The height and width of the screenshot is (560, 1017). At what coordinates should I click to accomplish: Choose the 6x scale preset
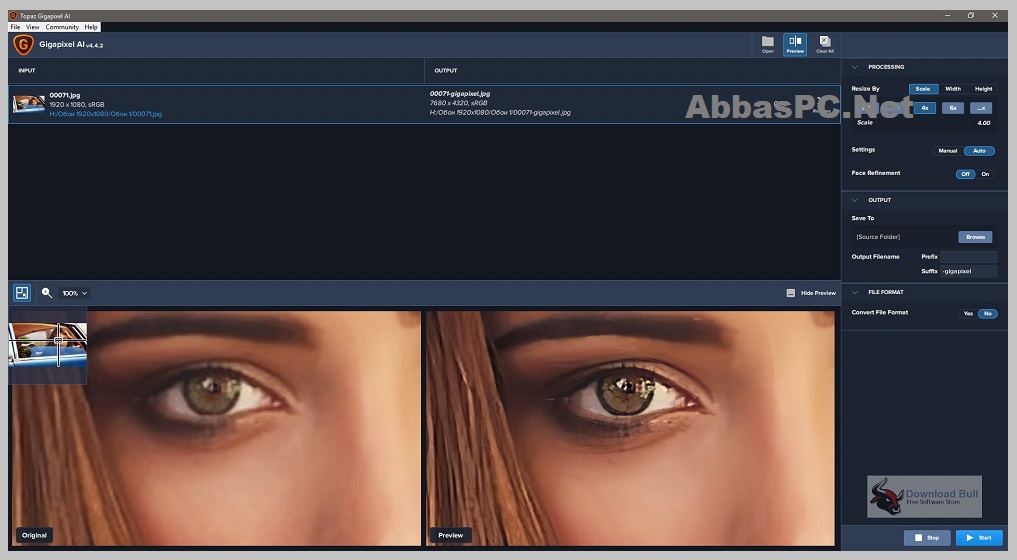coord(953,108)
